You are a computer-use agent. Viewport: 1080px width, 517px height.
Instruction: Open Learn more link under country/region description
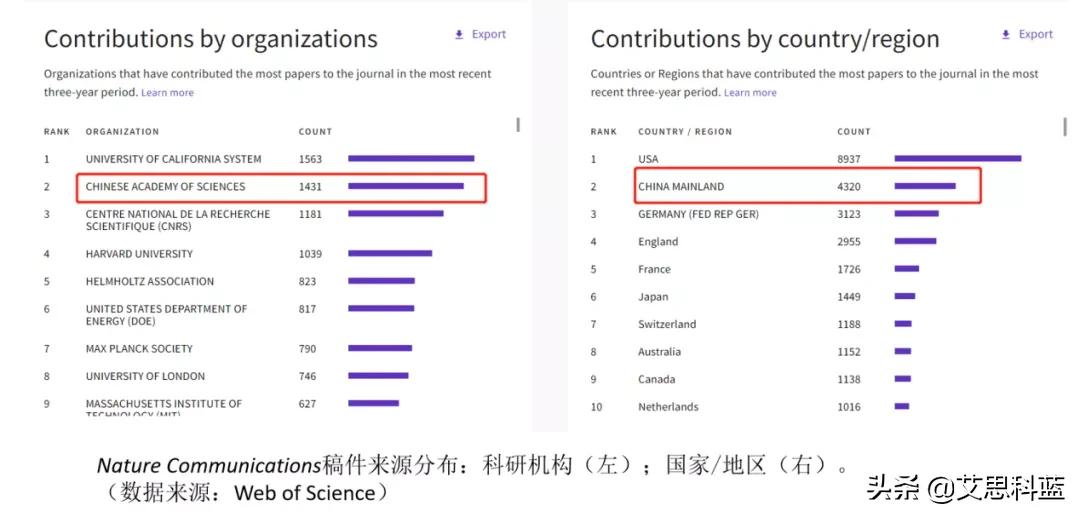(750, 92)
